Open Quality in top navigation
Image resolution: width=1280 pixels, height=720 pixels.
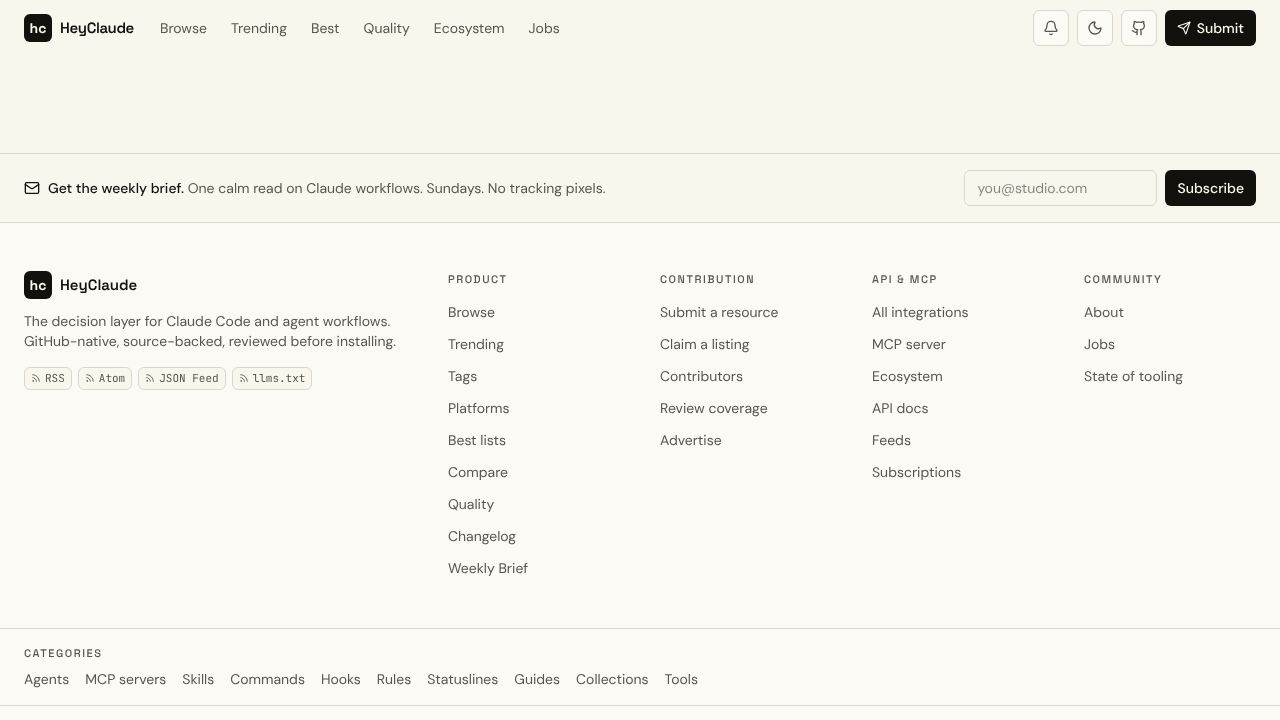386,28
